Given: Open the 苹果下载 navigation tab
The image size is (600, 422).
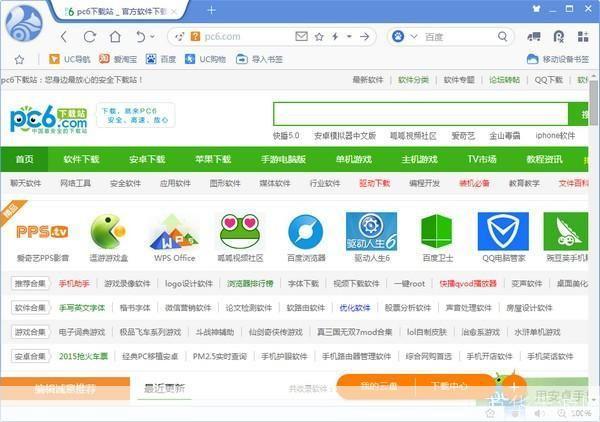Looking at the screenshot, I should tap(213, 159).
